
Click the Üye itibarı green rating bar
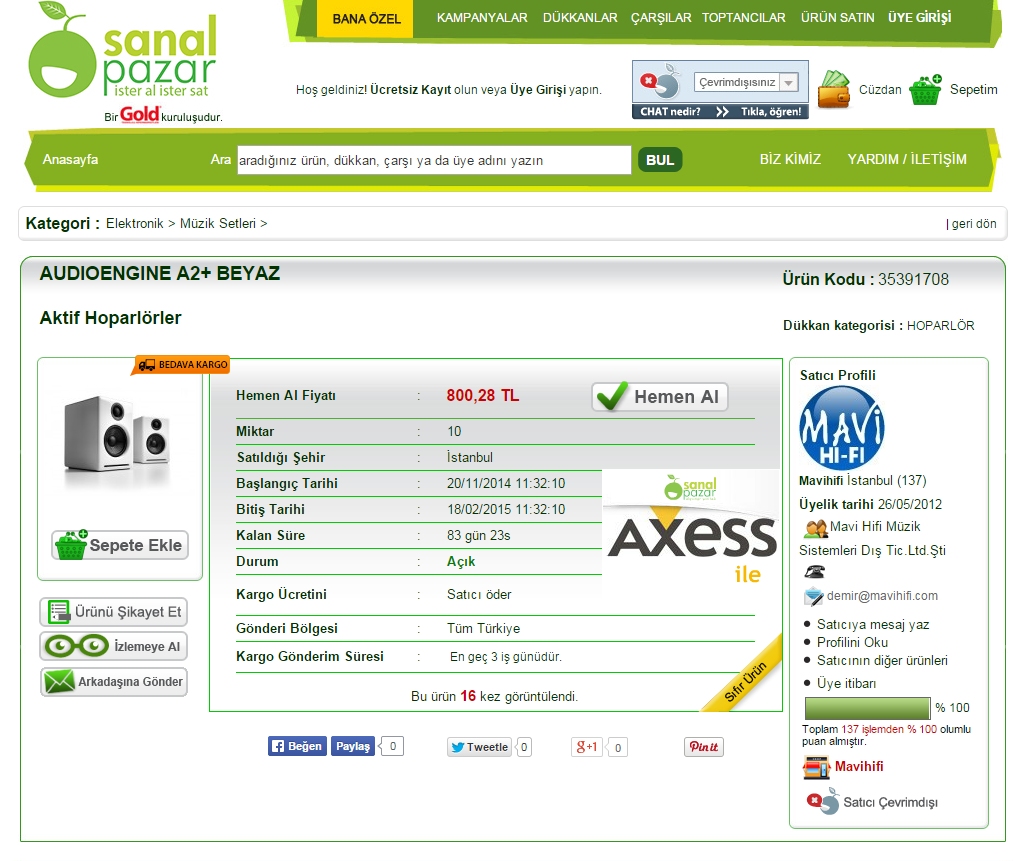coord(868,708)
